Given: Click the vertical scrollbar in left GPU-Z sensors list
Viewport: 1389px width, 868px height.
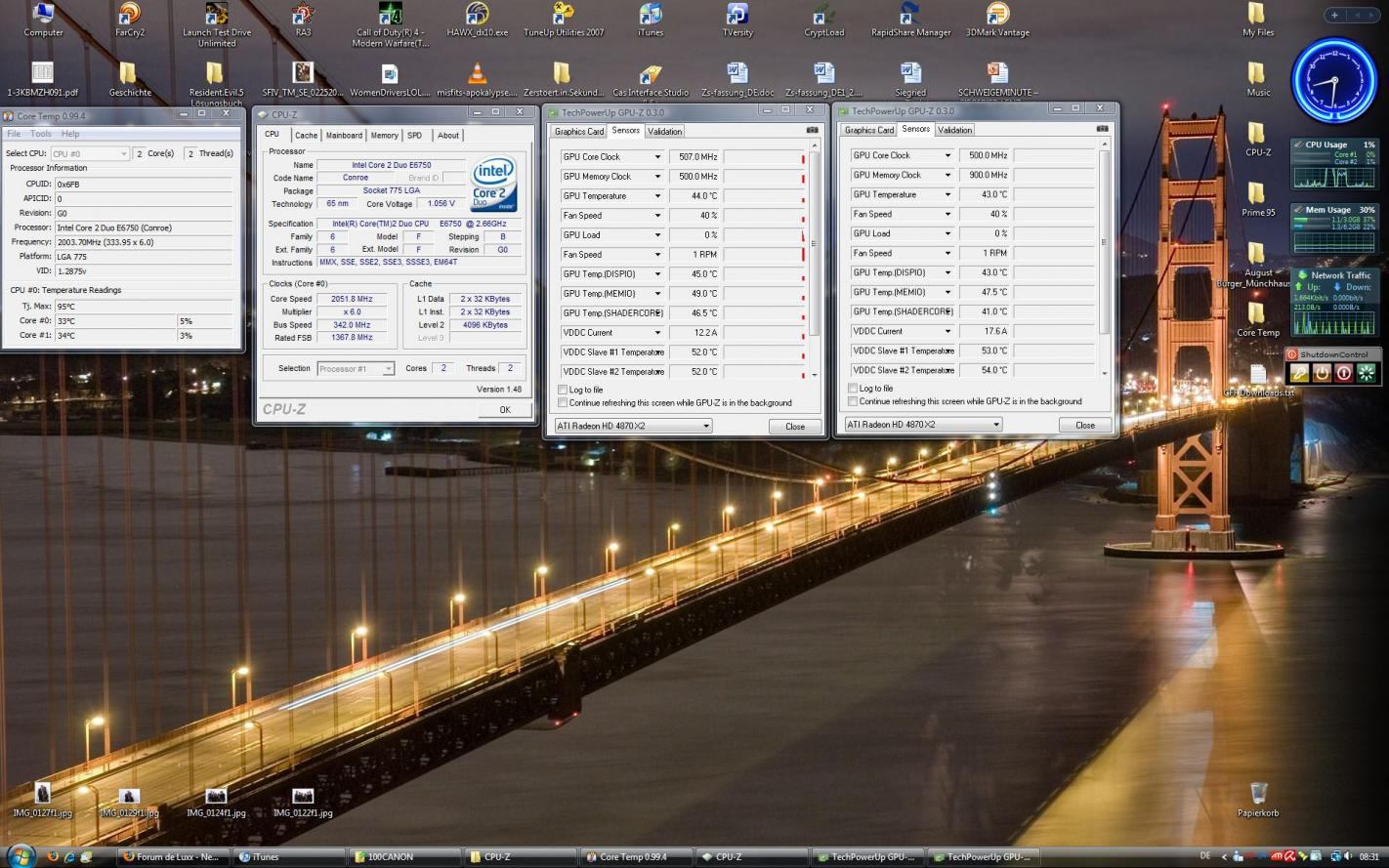Looking at the screenshot, I should tap(815, 244).
